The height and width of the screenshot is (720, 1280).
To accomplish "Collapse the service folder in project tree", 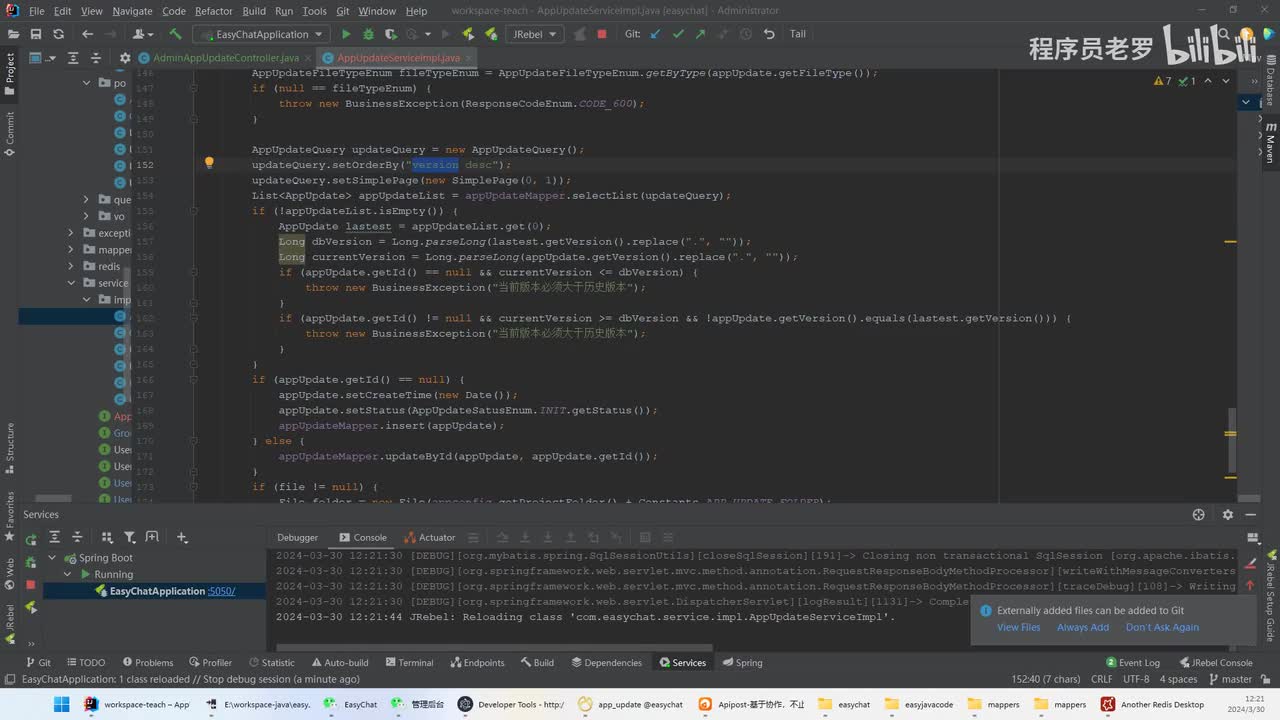I will (x=71, y=283).
